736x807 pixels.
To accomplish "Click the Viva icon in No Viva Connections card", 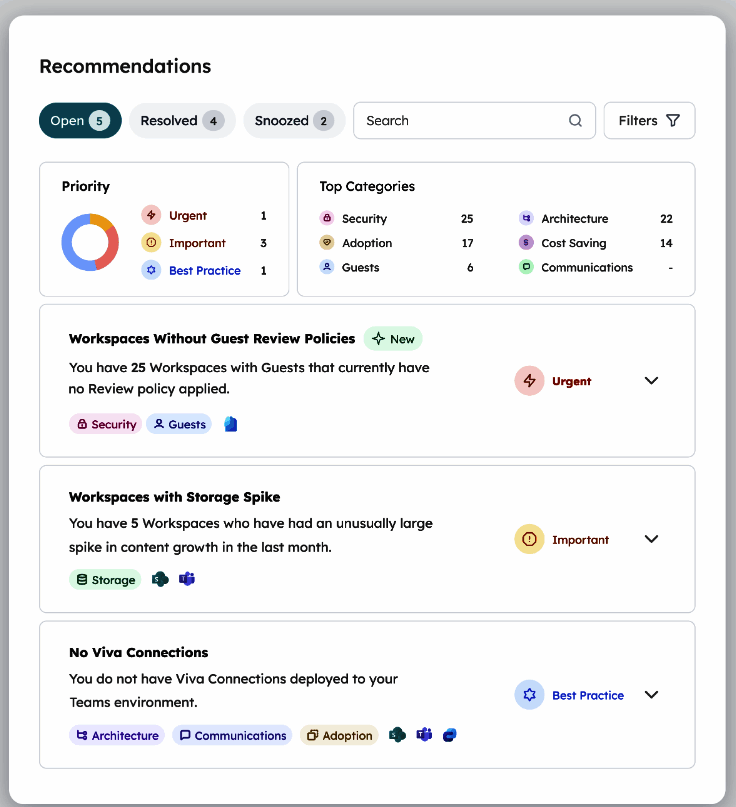I will [x=450, y=735].
